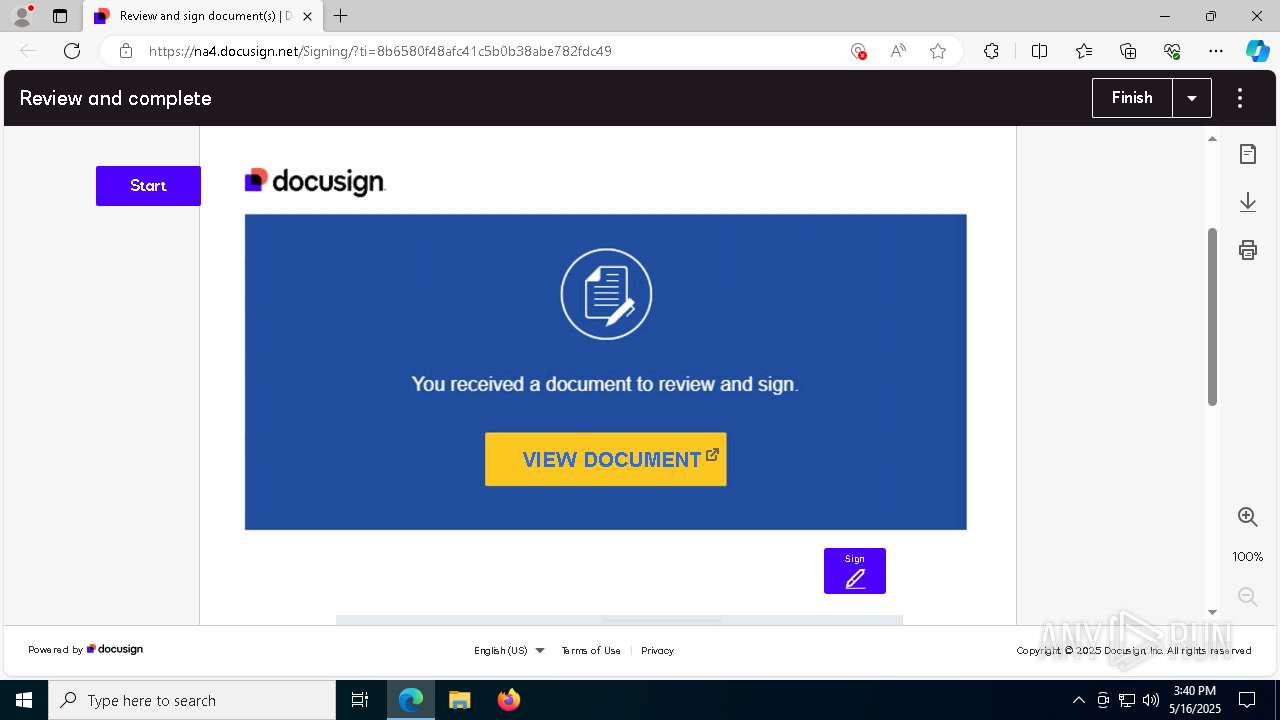
Task: Click the Start button
Action: point(148,186)
